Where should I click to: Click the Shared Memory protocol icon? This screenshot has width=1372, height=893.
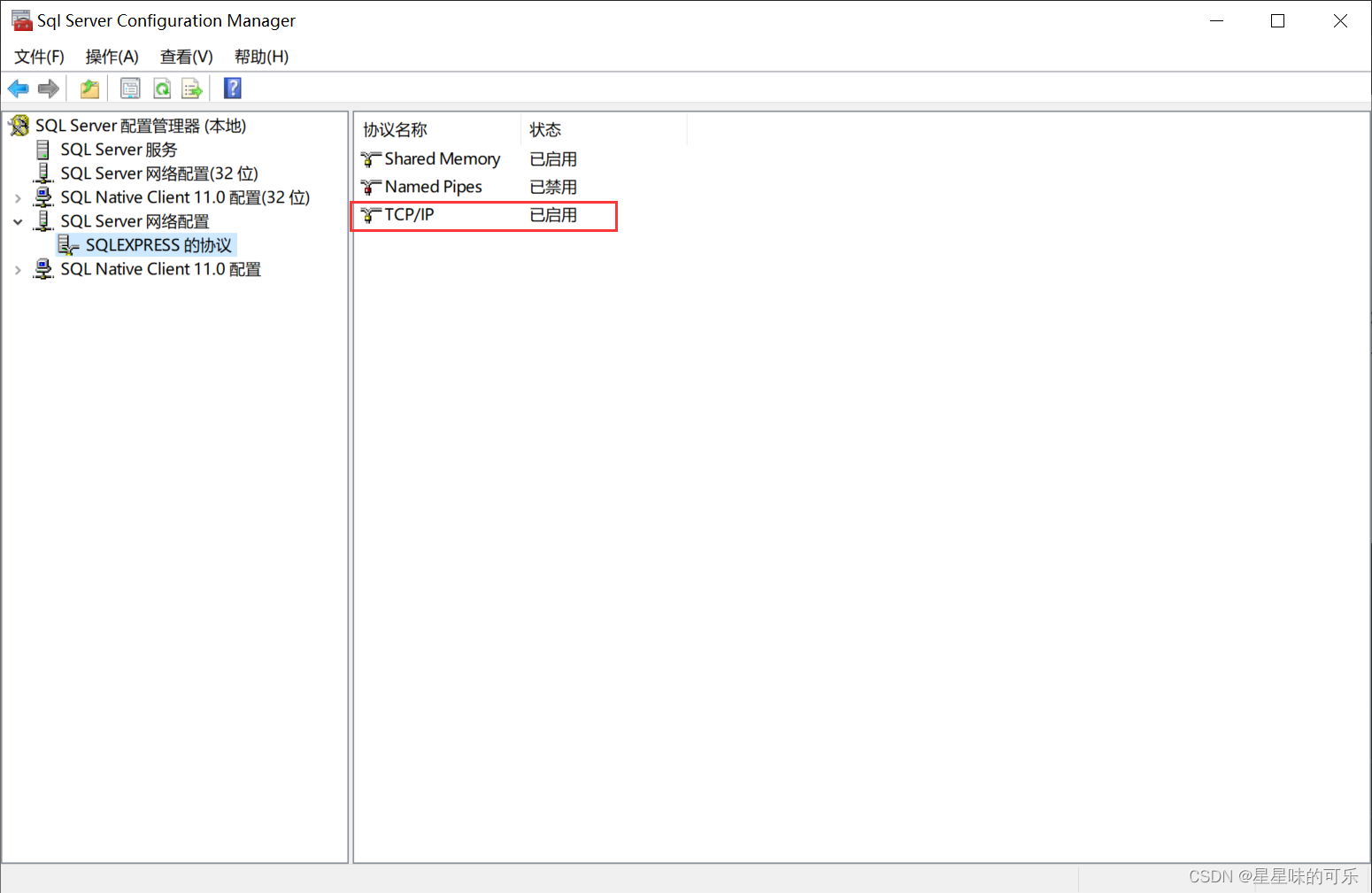coord(371,159)
